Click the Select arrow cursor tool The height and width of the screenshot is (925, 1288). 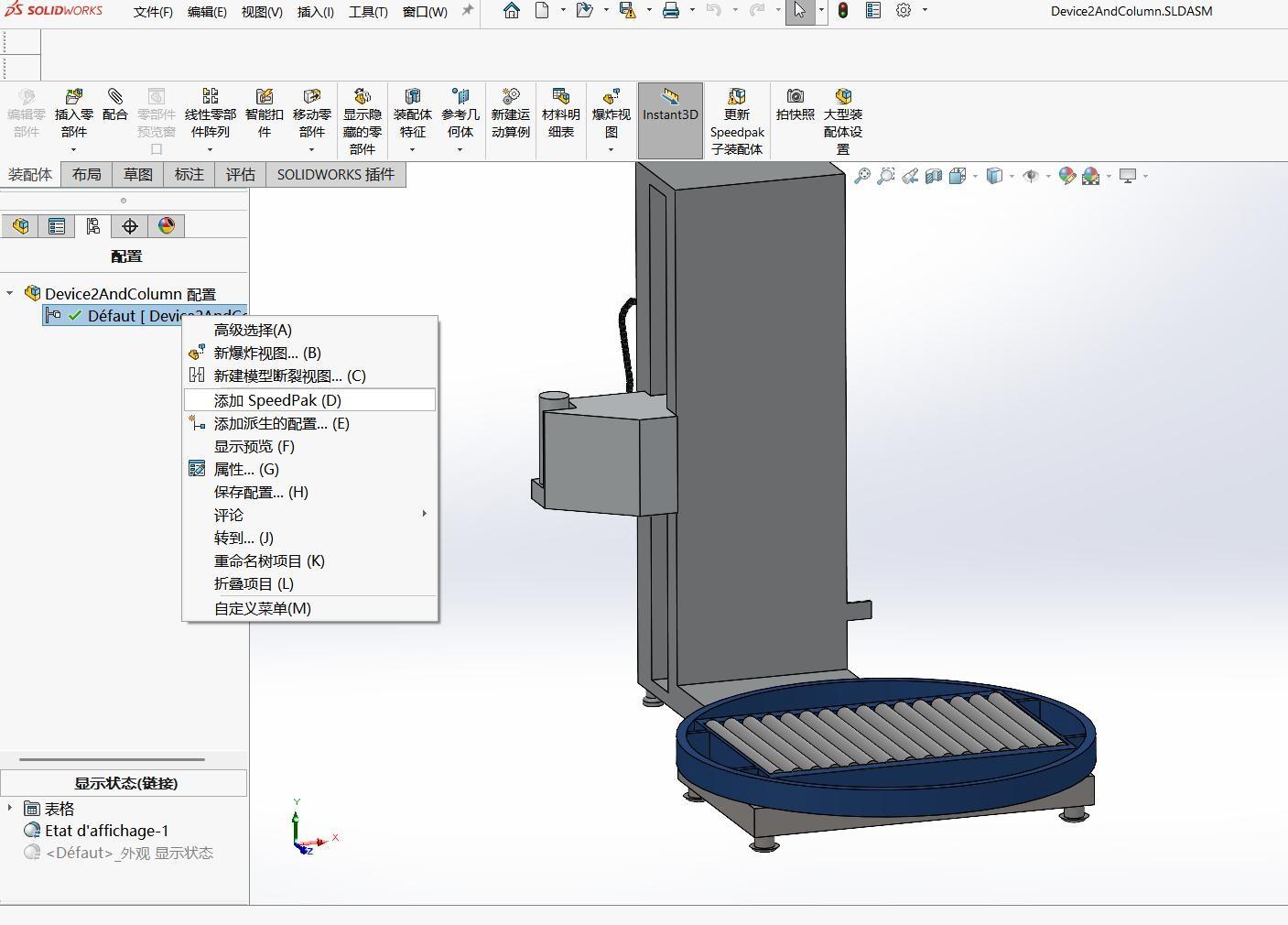click(x=799, y=11)
